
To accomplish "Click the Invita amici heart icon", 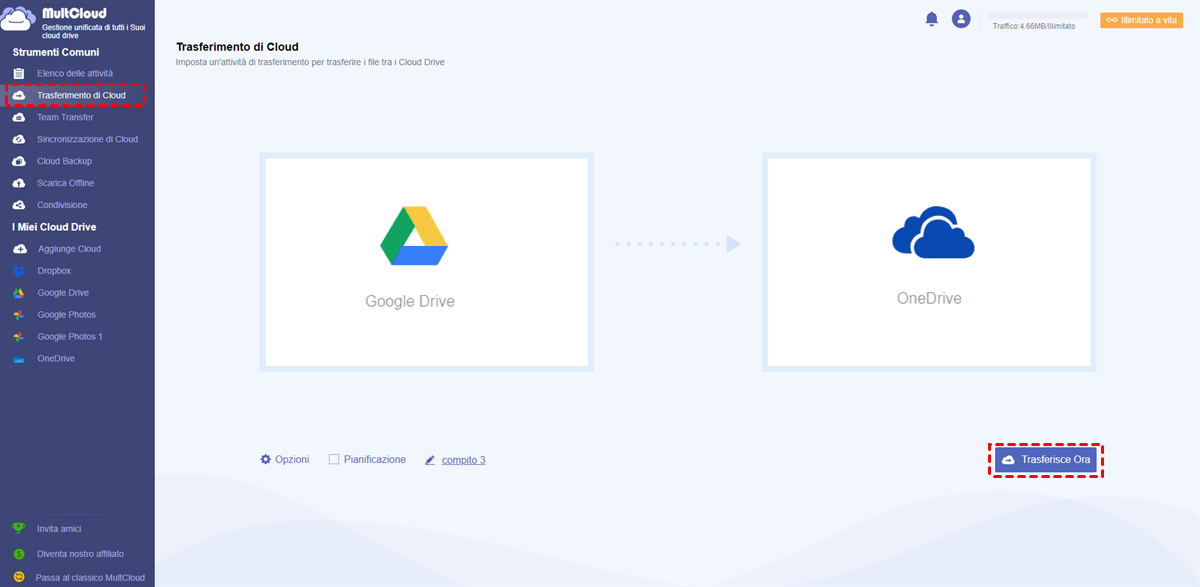I will (x=18, y=528).
